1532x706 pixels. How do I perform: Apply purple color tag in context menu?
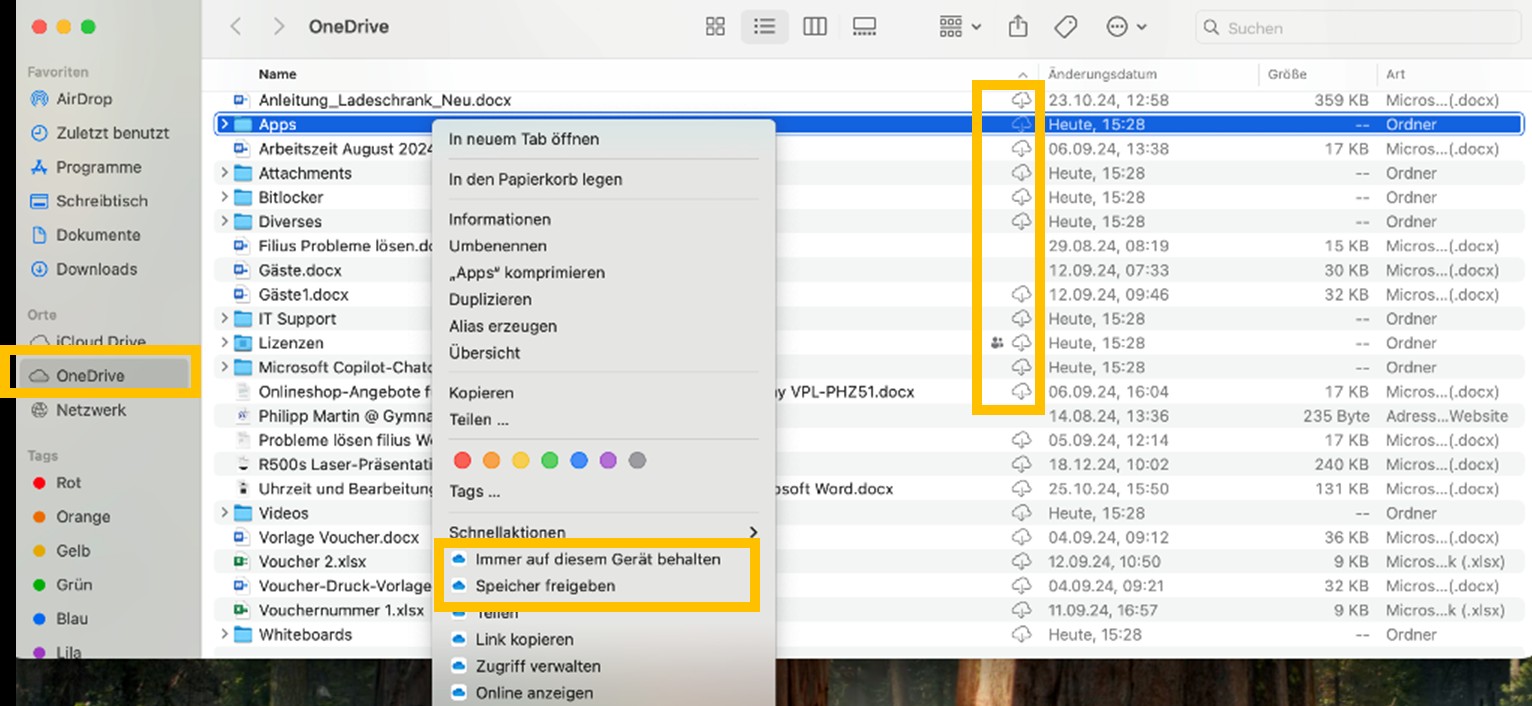pyautogui.click(x=608, y=461)
